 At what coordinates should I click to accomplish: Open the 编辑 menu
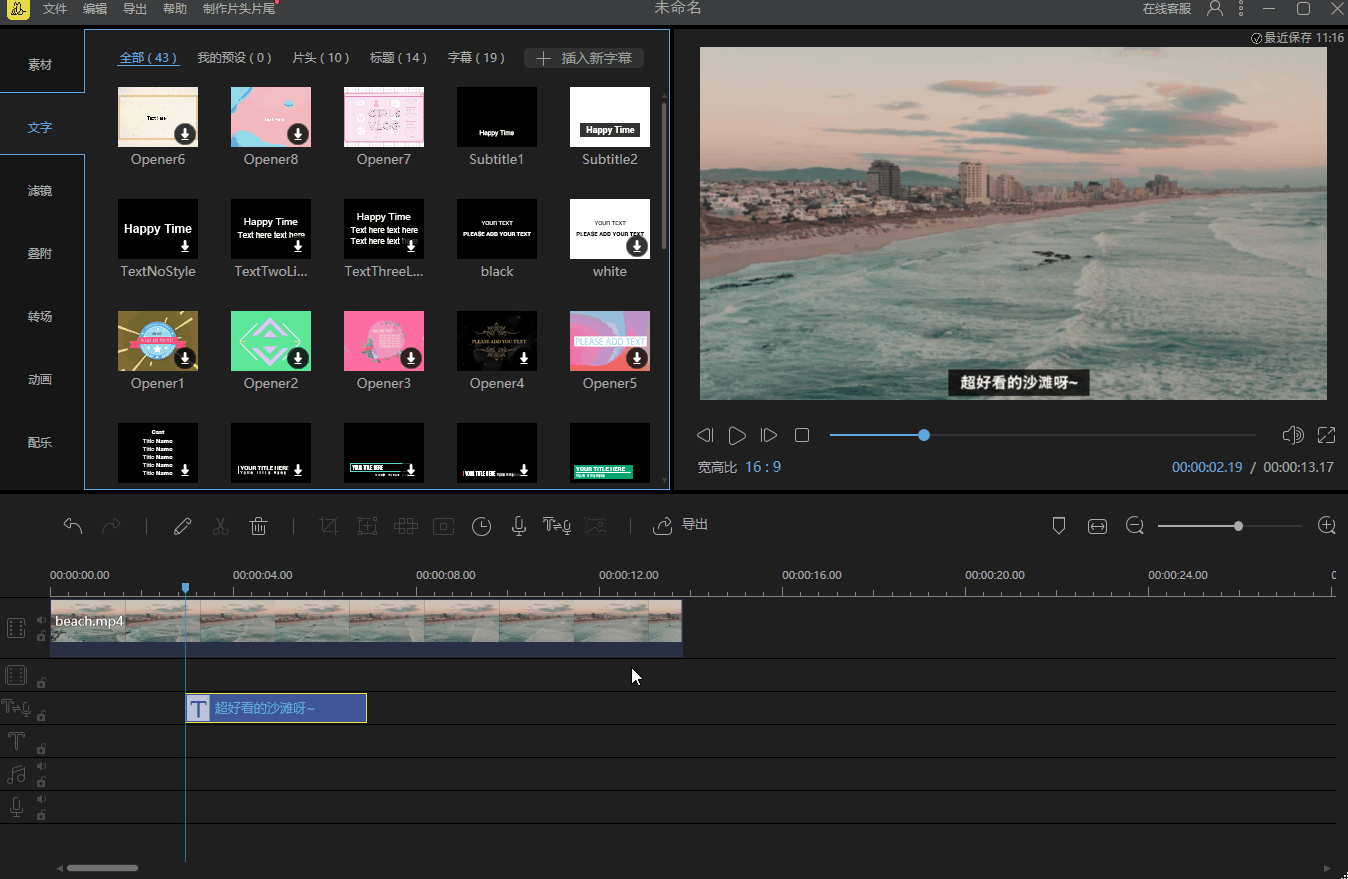[95, 9]
